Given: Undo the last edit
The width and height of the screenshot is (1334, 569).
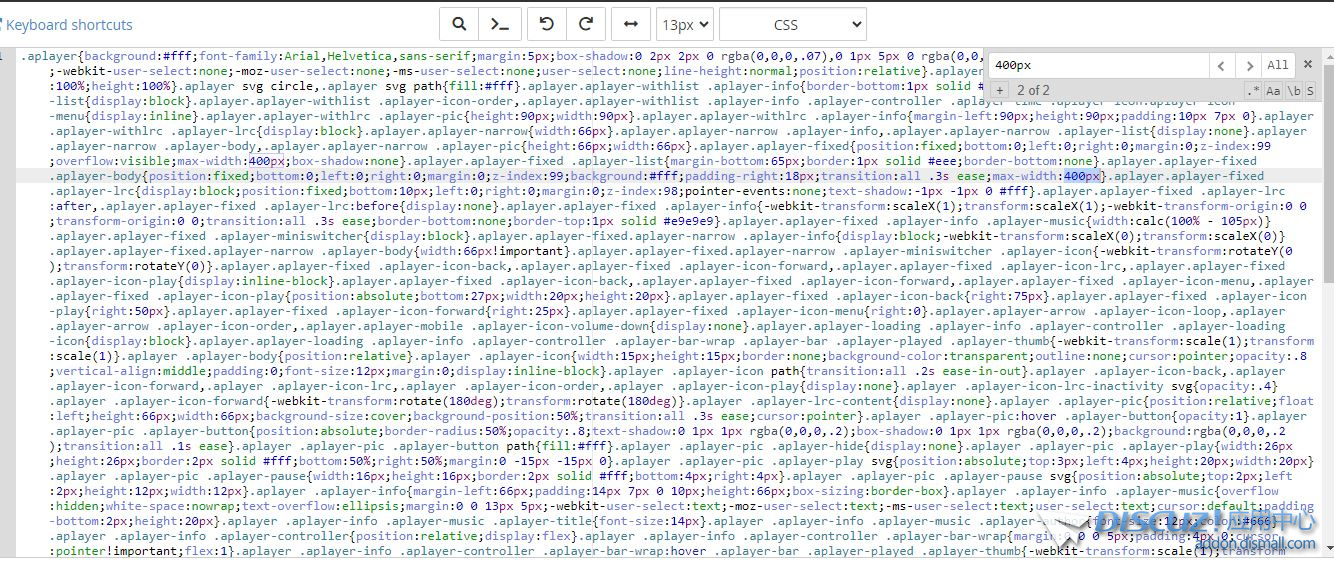Looking at the screenshot, I should 546,24.
